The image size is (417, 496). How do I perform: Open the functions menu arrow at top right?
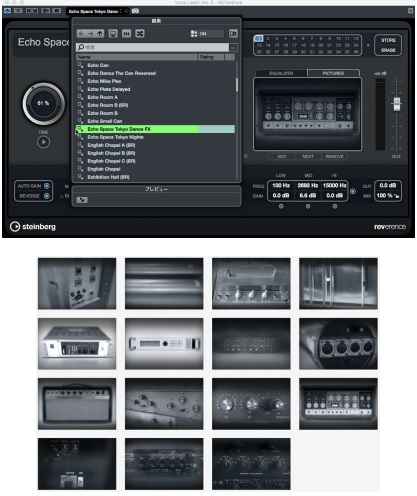tap(411, 11)
